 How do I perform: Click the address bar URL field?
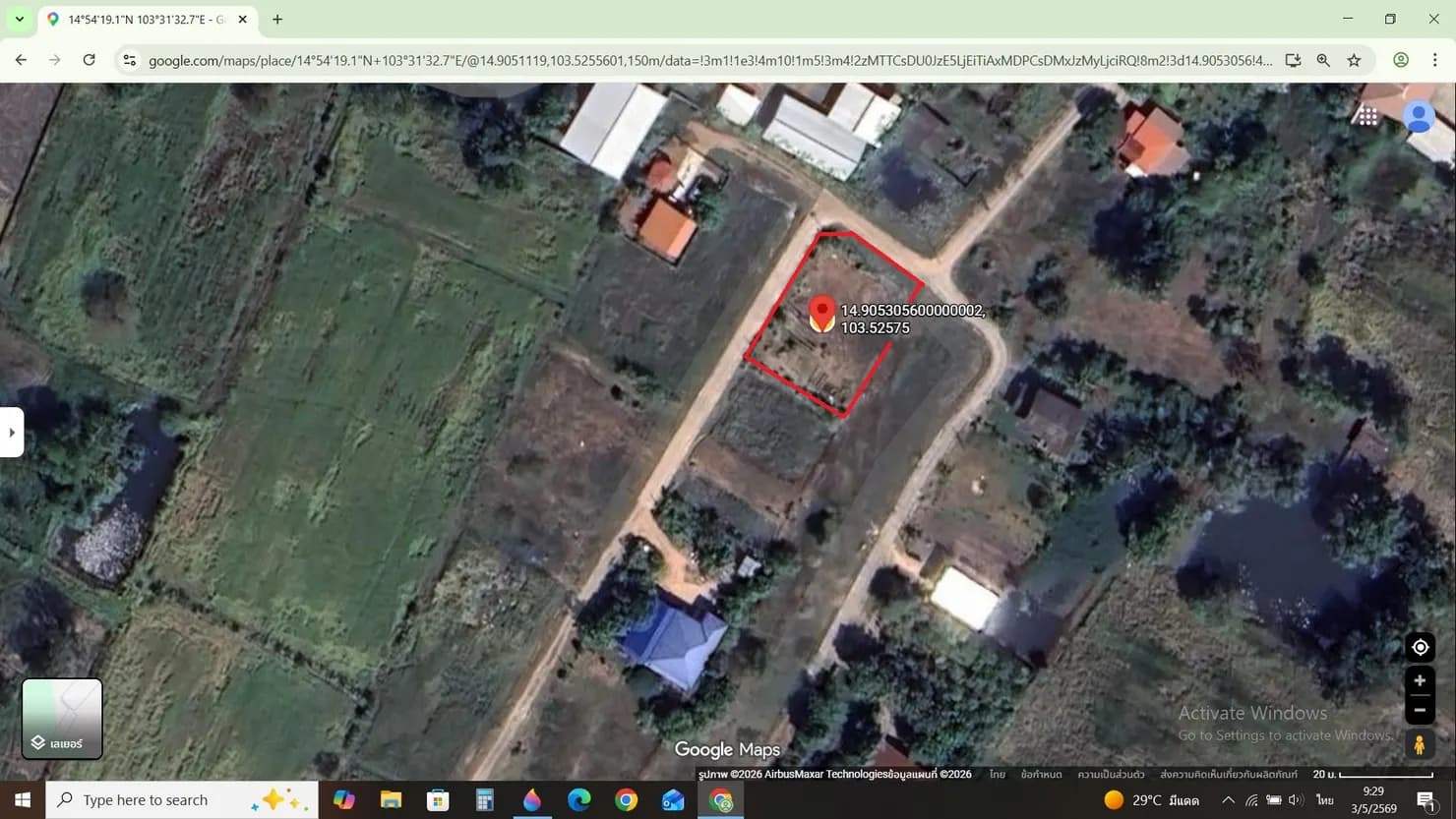(x=710, y=61)
